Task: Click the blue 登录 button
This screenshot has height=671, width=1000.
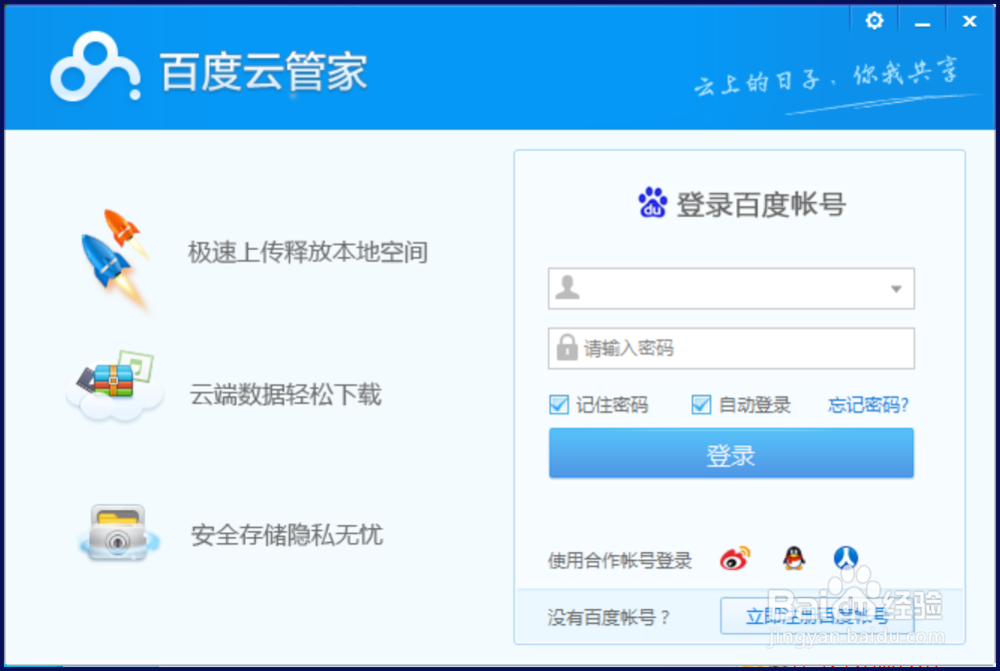Action: coord(731,453)
